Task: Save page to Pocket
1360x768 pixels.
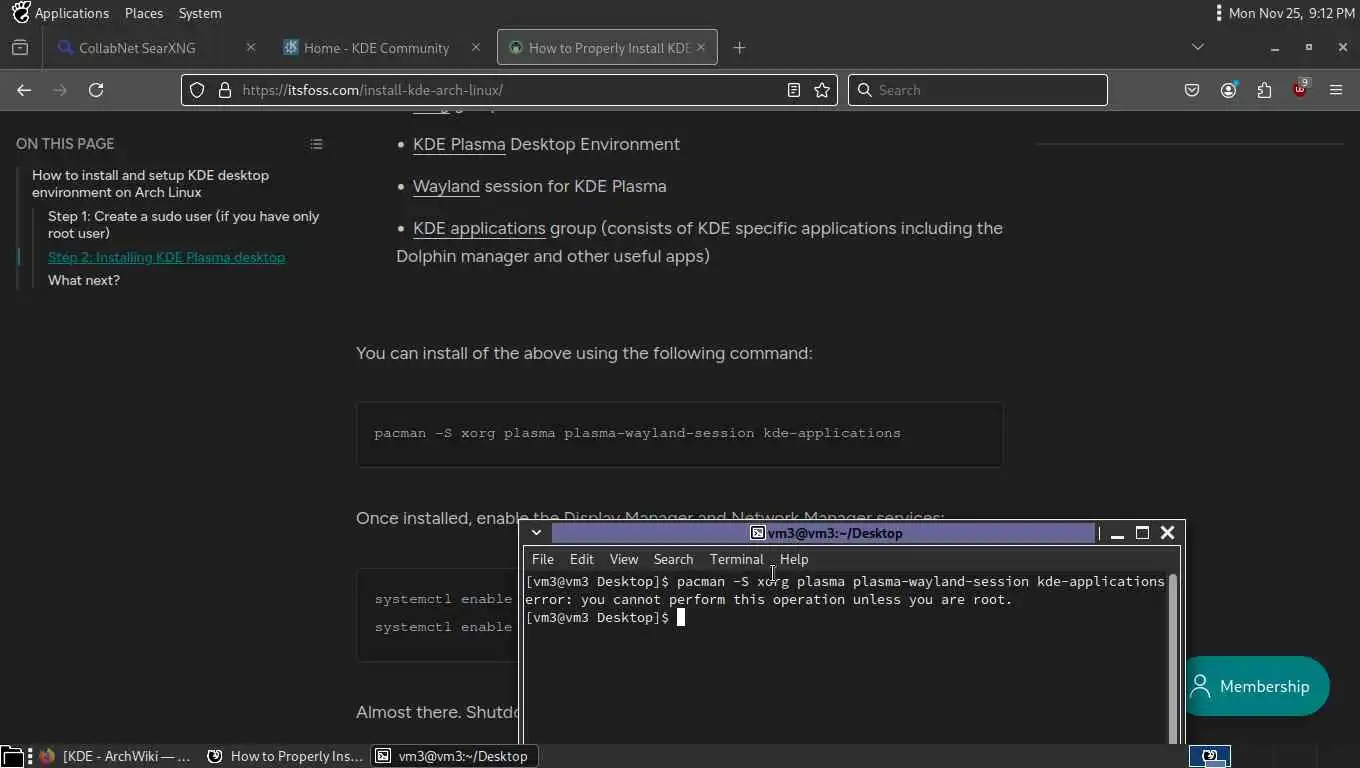Action: 1192,90
